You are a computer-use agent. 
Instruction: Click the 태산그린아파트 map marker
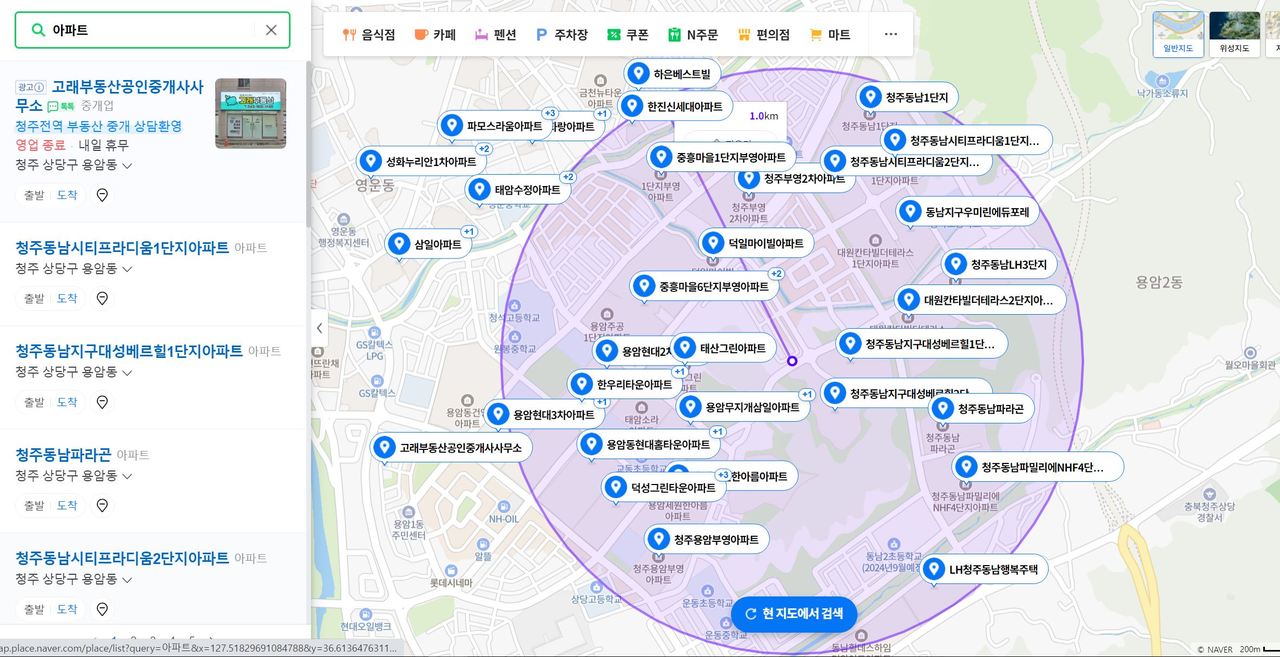723,348
